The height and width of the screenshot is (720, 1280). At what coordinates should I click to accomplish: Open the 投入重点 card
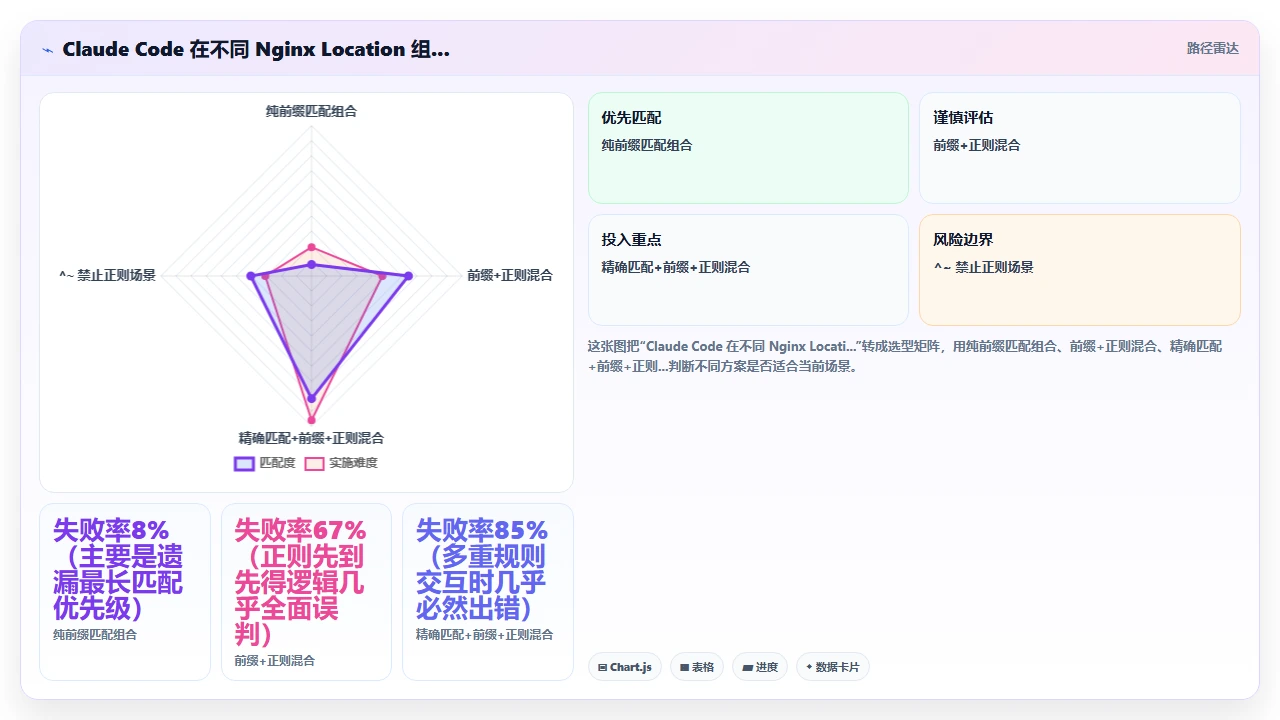pos(748,270)
